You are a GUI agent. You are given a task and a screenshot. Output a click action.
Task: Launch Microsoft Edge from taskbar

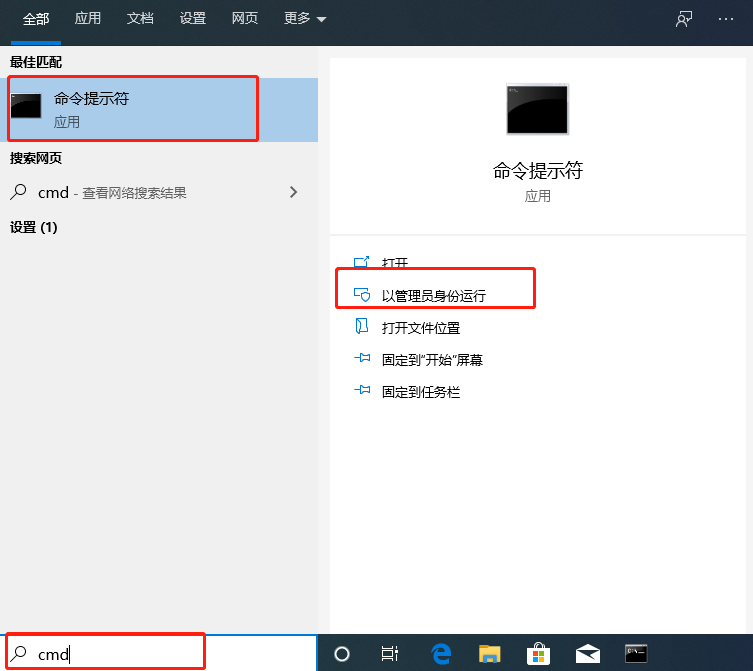click(x=441, y=654)
